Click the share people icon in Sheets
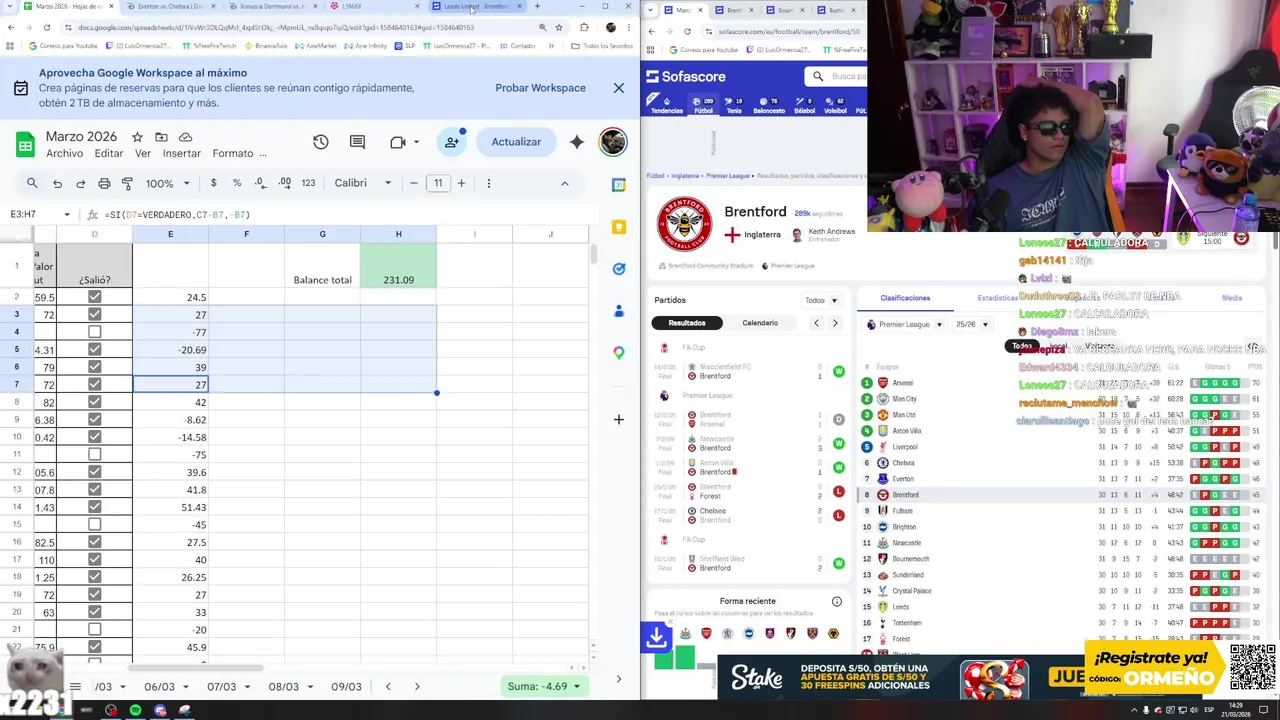 coord(452,142)
